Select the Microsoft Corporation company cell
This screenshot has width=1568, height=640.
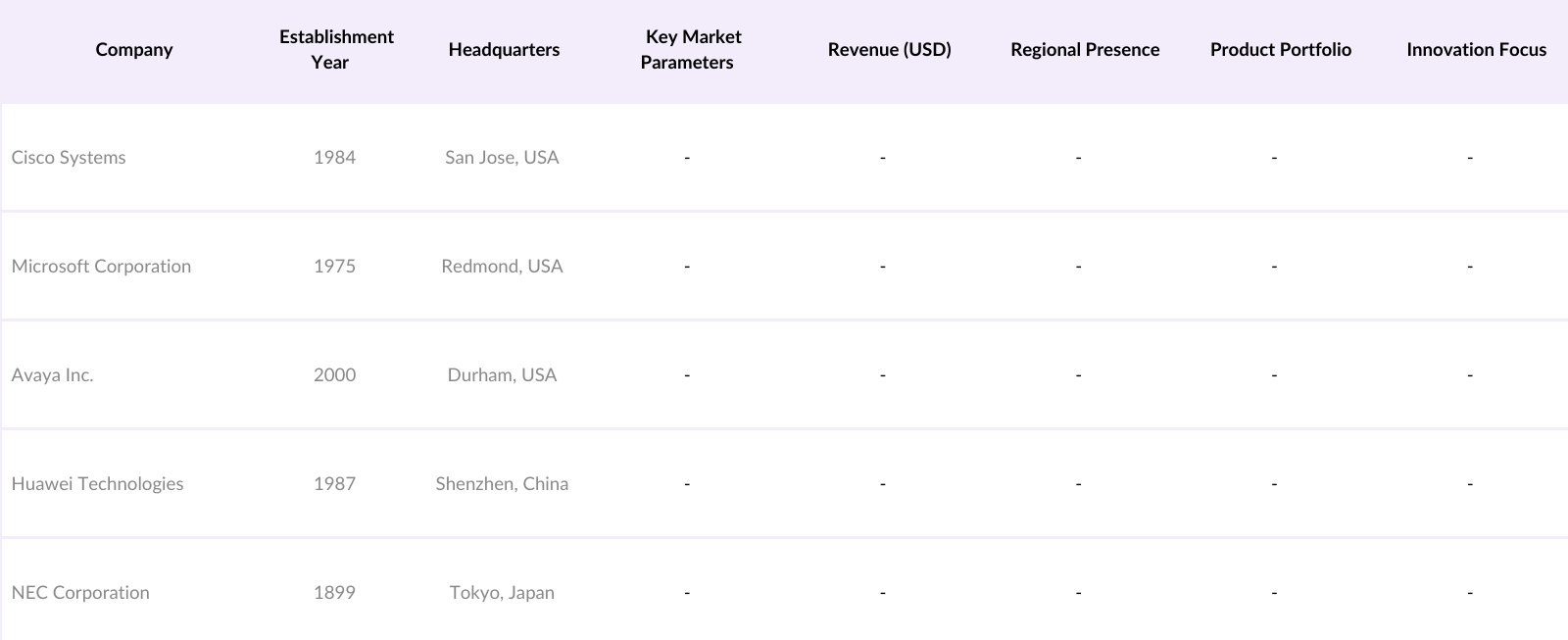[101, 267]
